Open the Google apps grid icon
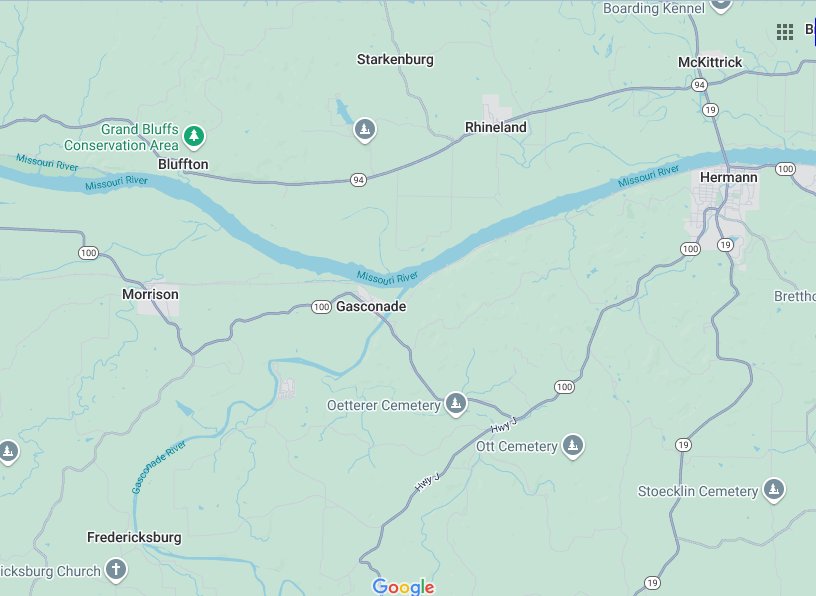 [785, 32]
